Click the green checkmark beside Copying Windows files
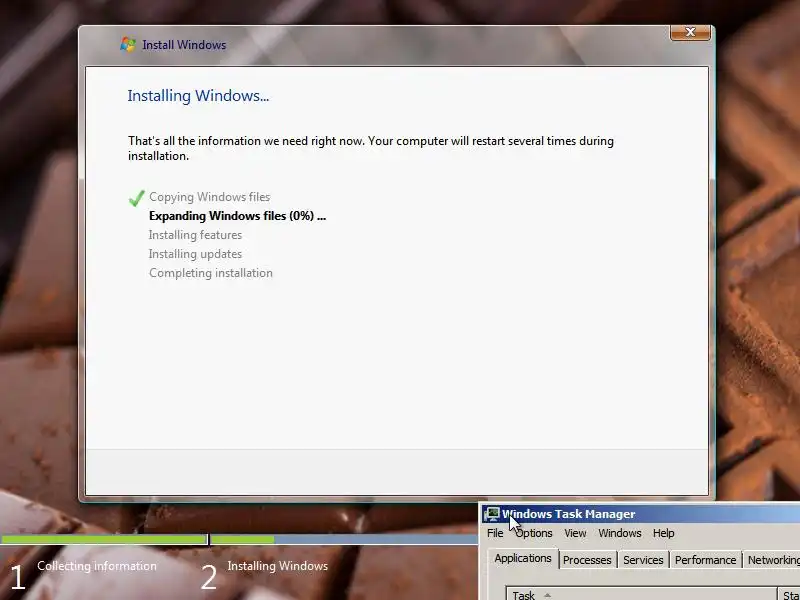The image size is (800, 600). point(136,197)
